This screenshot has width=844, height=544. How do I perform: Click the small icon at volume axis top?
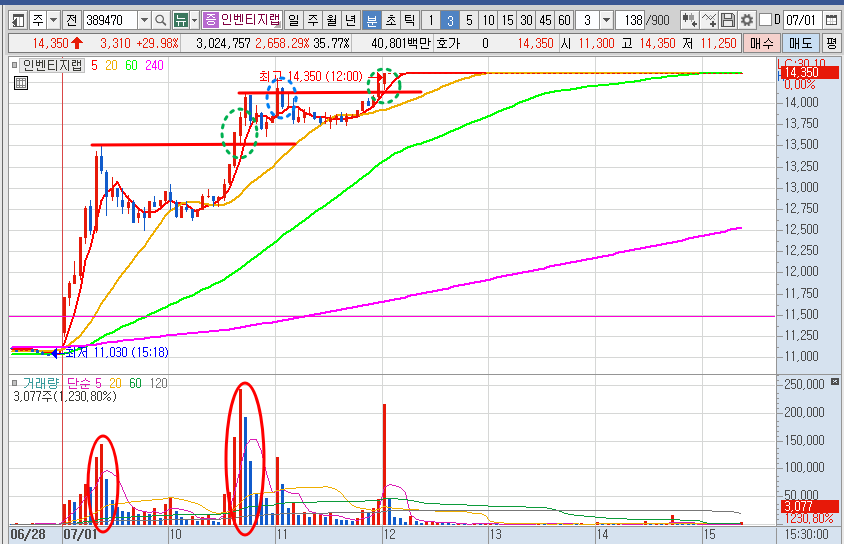click(x=835, y=381)
